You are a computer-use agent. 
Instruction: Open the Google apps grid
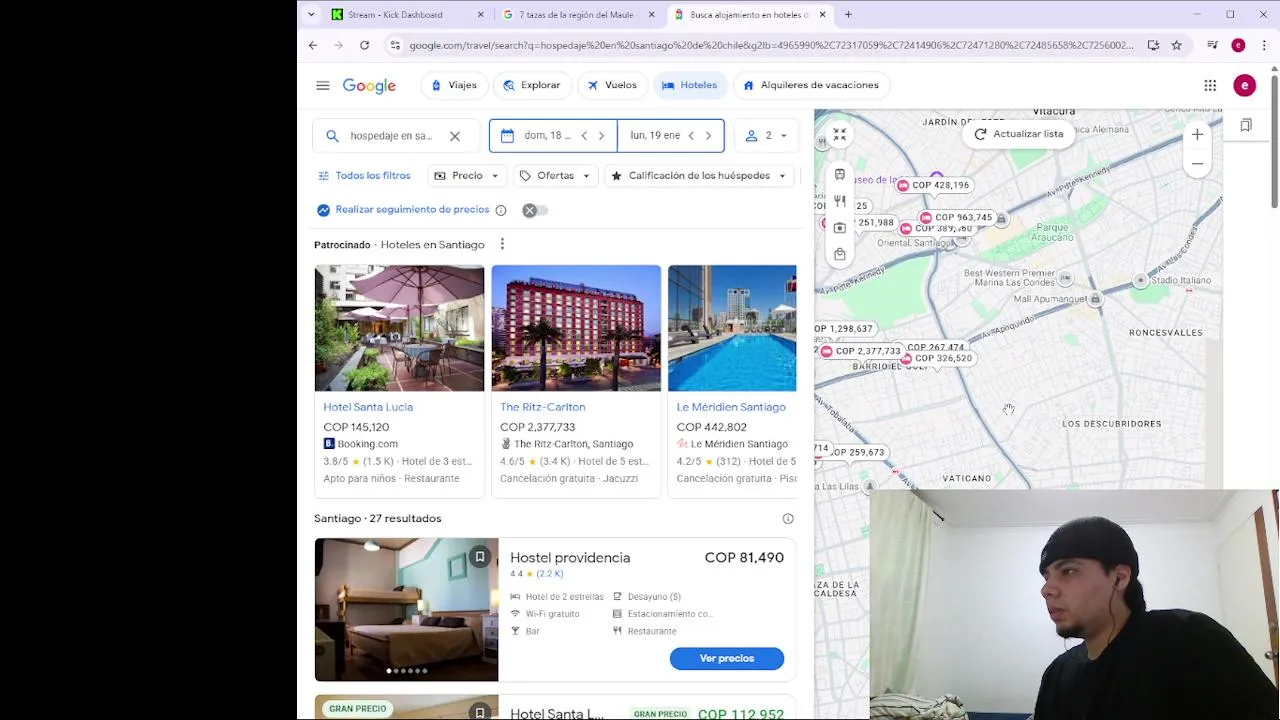[1210, 85]
